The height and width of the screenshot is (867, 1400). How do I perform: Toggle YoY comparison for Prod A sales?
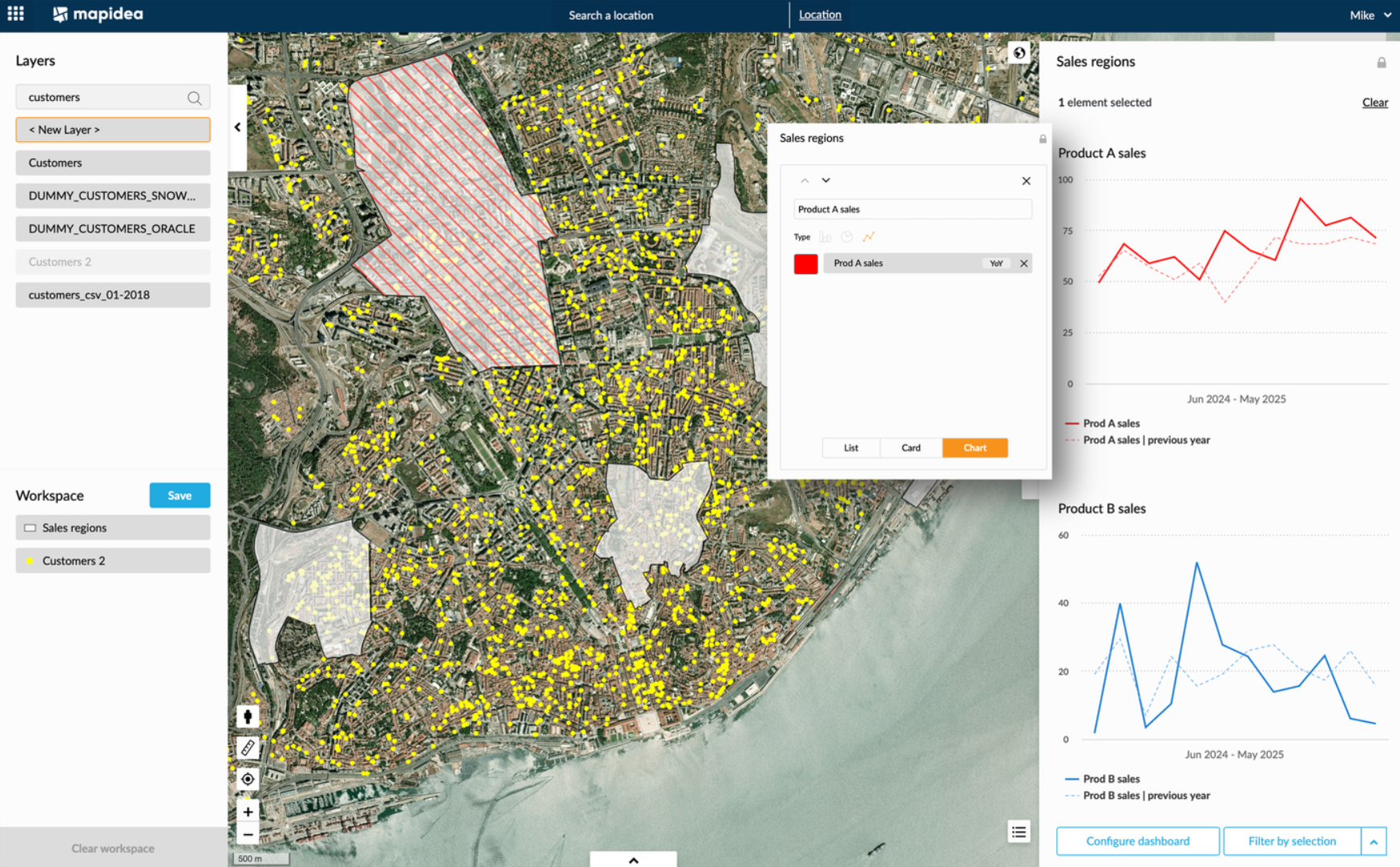[x=996, y=264]
